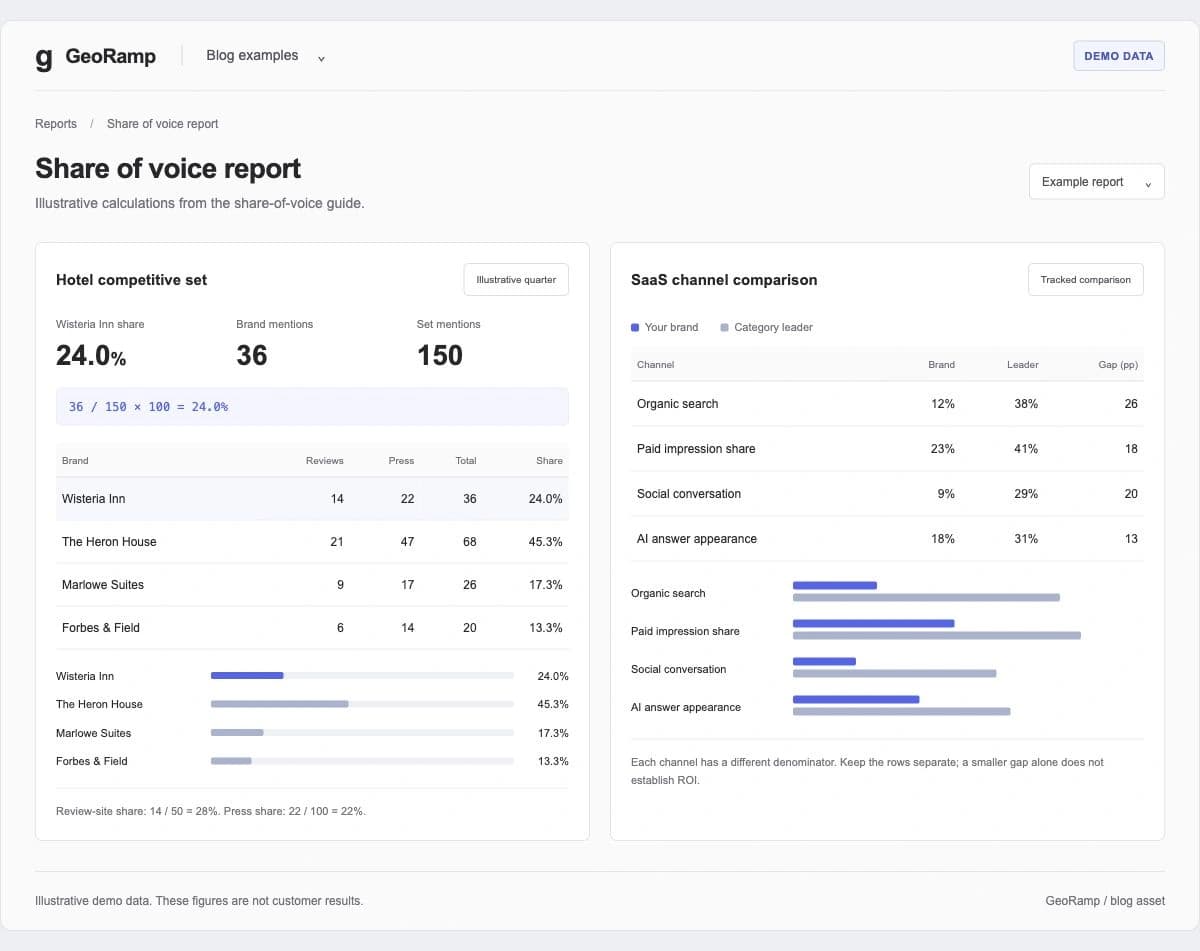Click the Share column header

tap(549, 461)
